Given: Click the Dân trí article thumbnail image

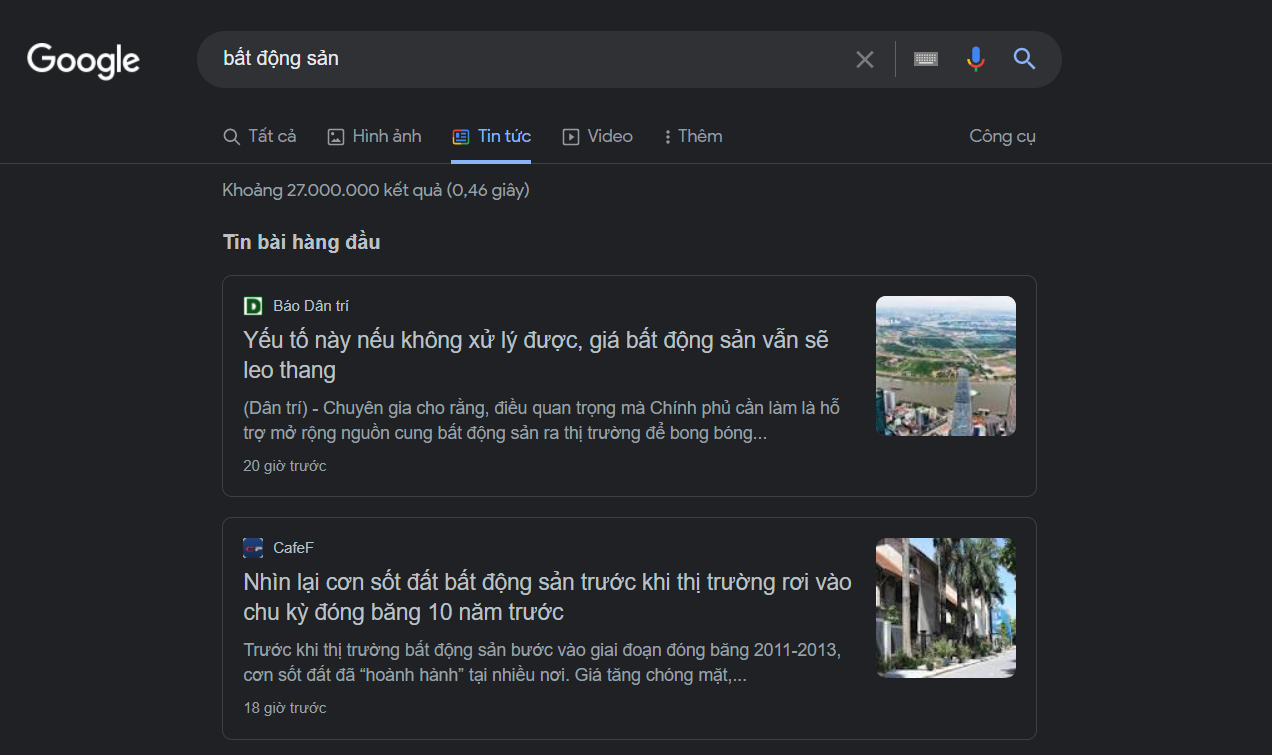Looking at the screenshot, I should [945, 364].
